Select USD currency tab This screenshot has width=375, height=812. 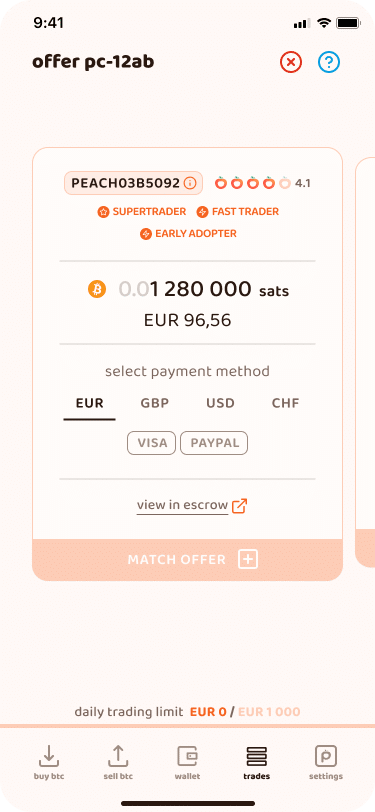coord(220,404)
